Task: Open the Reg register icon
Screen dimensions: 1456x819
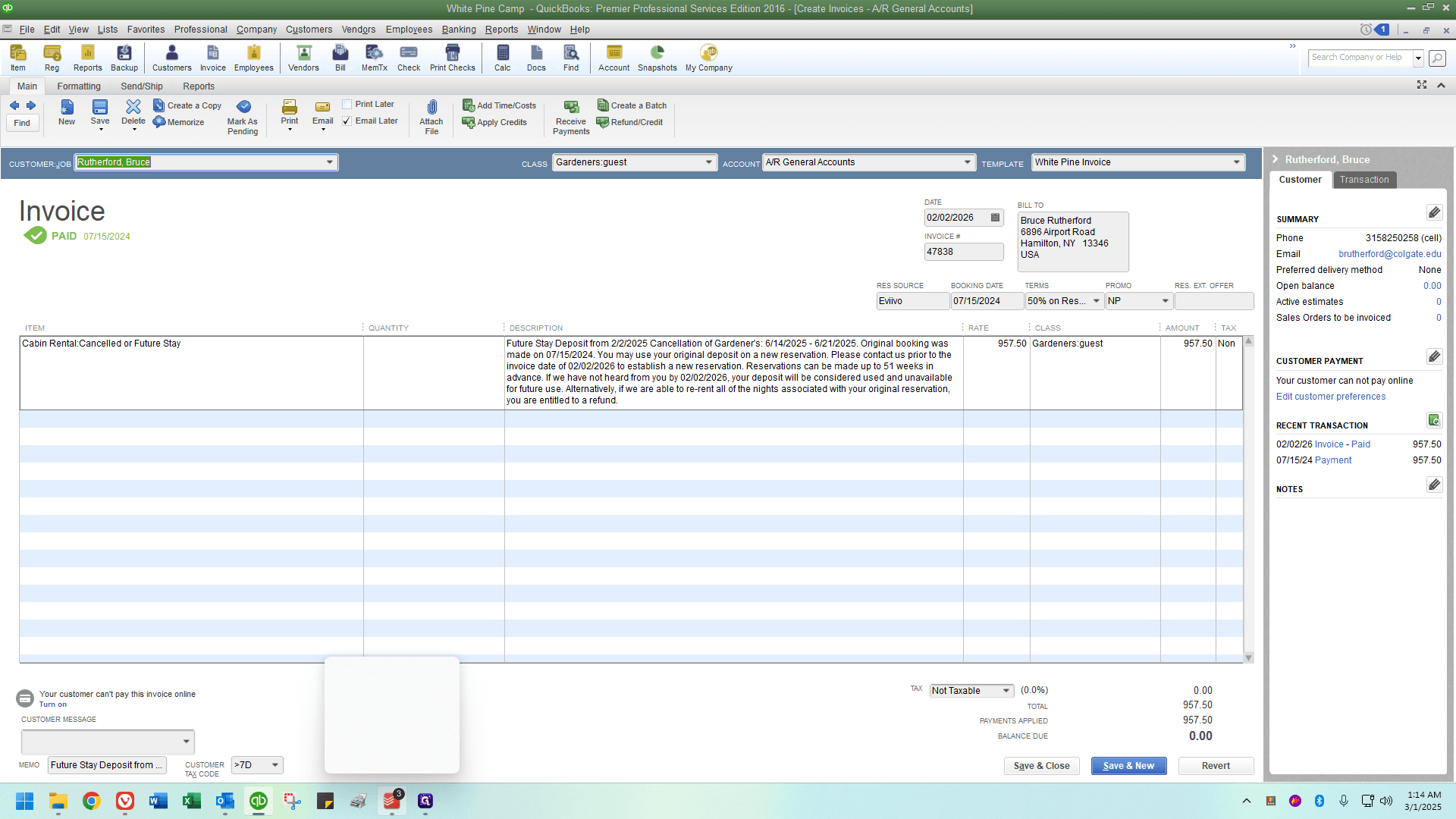Action: point(52,58)
